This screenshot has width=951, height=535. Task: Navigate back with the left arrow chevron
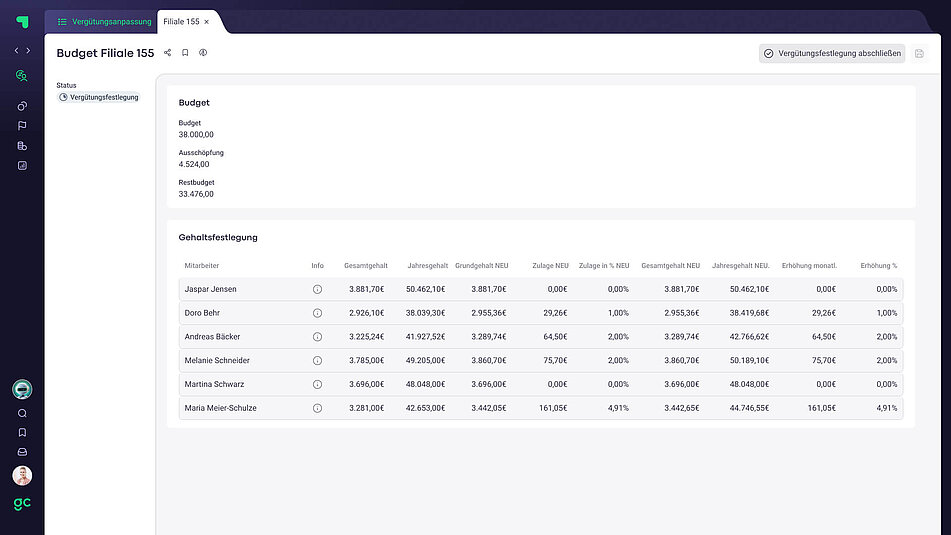point(16,50)
